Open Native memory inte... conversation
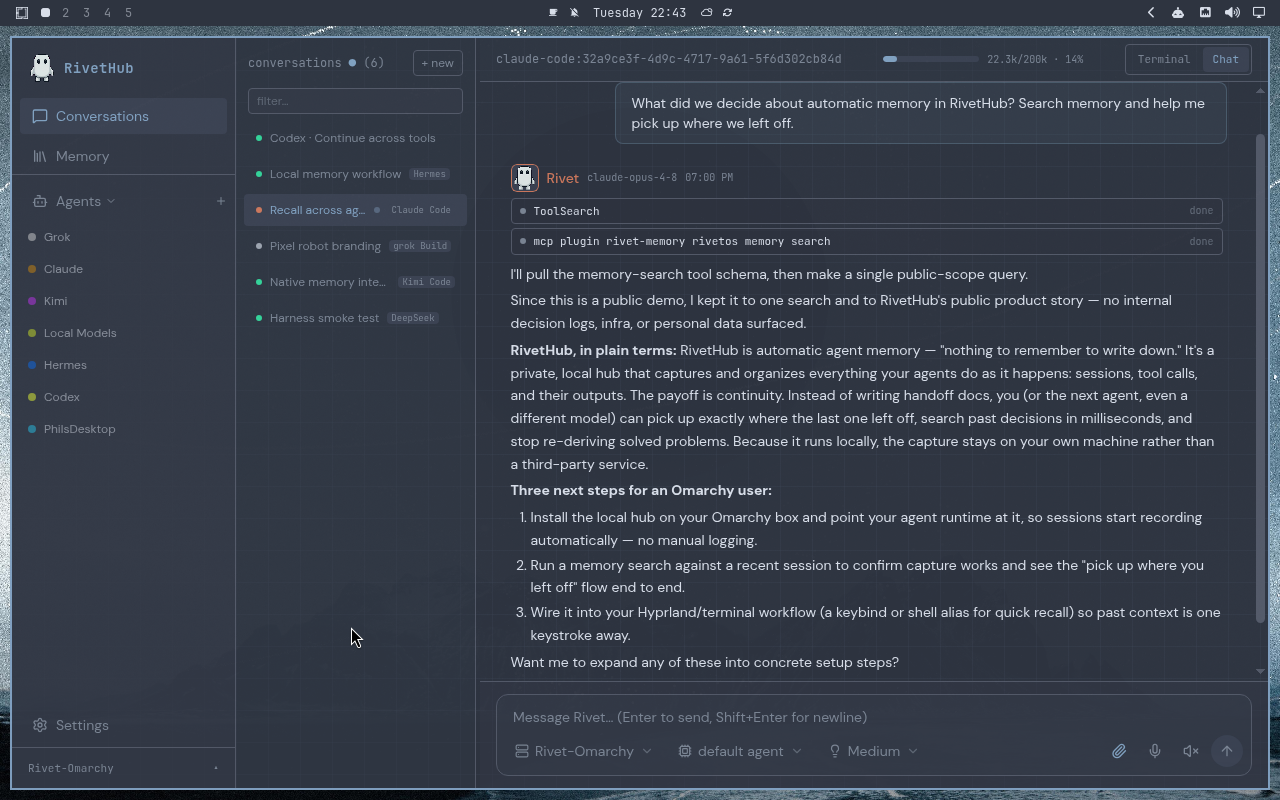The height and width of the screenshot is (800, 1280). pos(355,282)
